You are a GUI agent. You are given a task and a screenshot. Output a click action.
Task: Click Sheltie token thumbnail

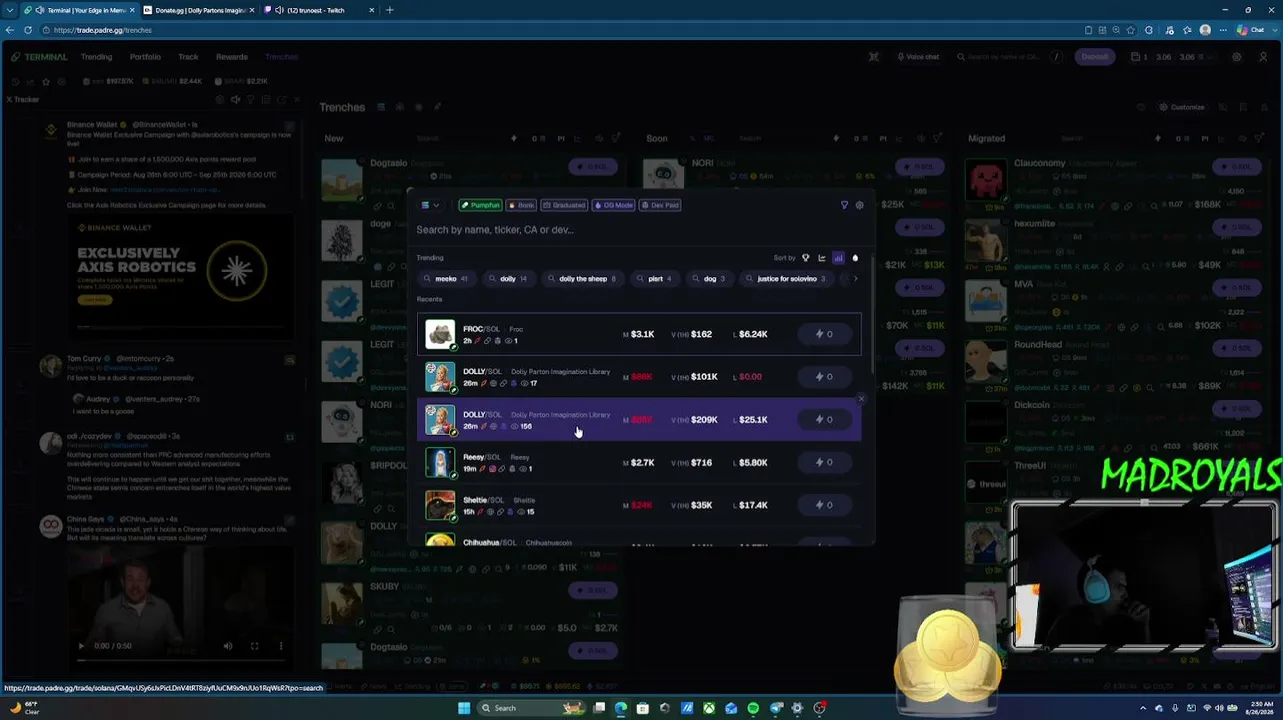440,505
